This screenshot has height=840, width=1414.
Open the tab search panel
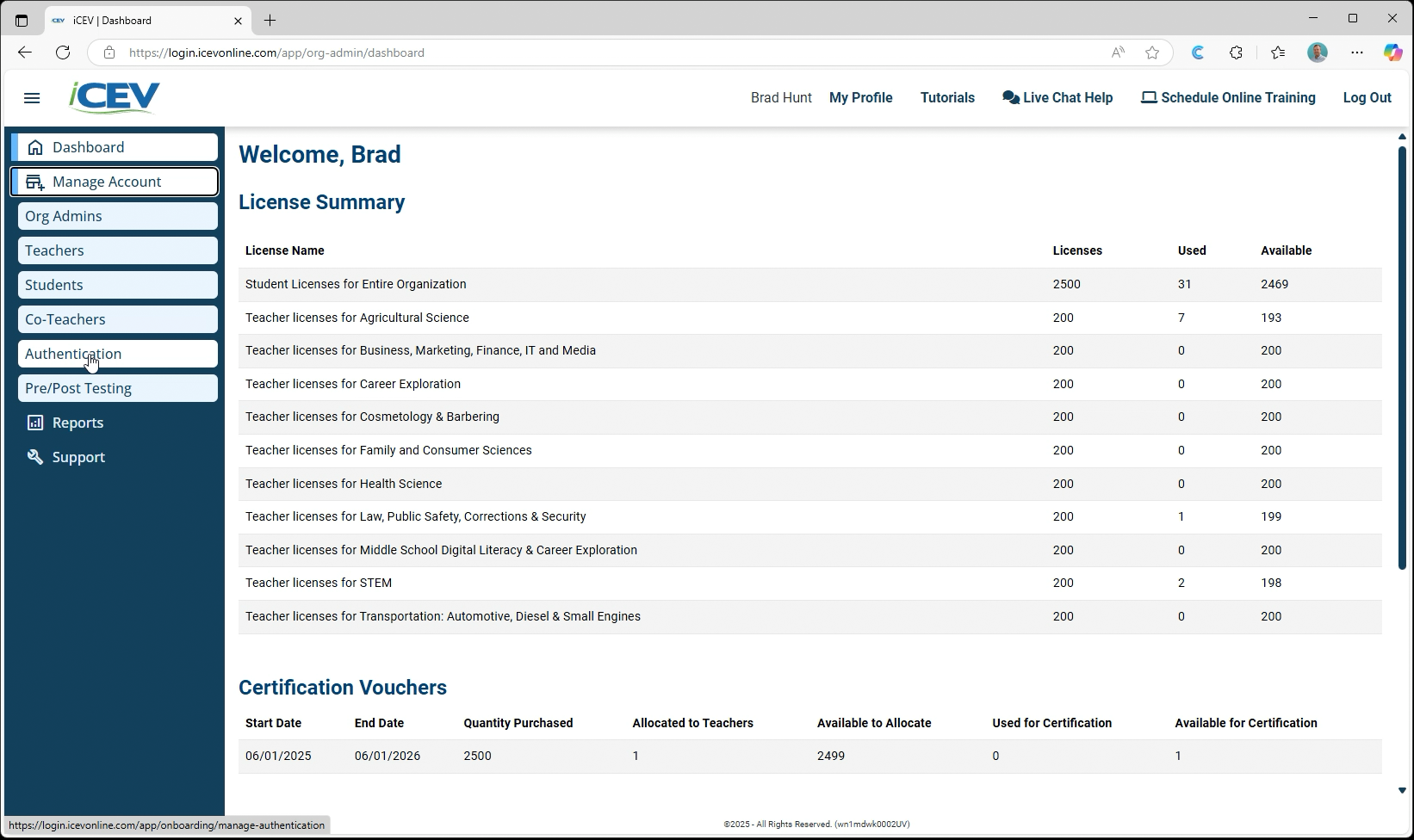(21, 20)
